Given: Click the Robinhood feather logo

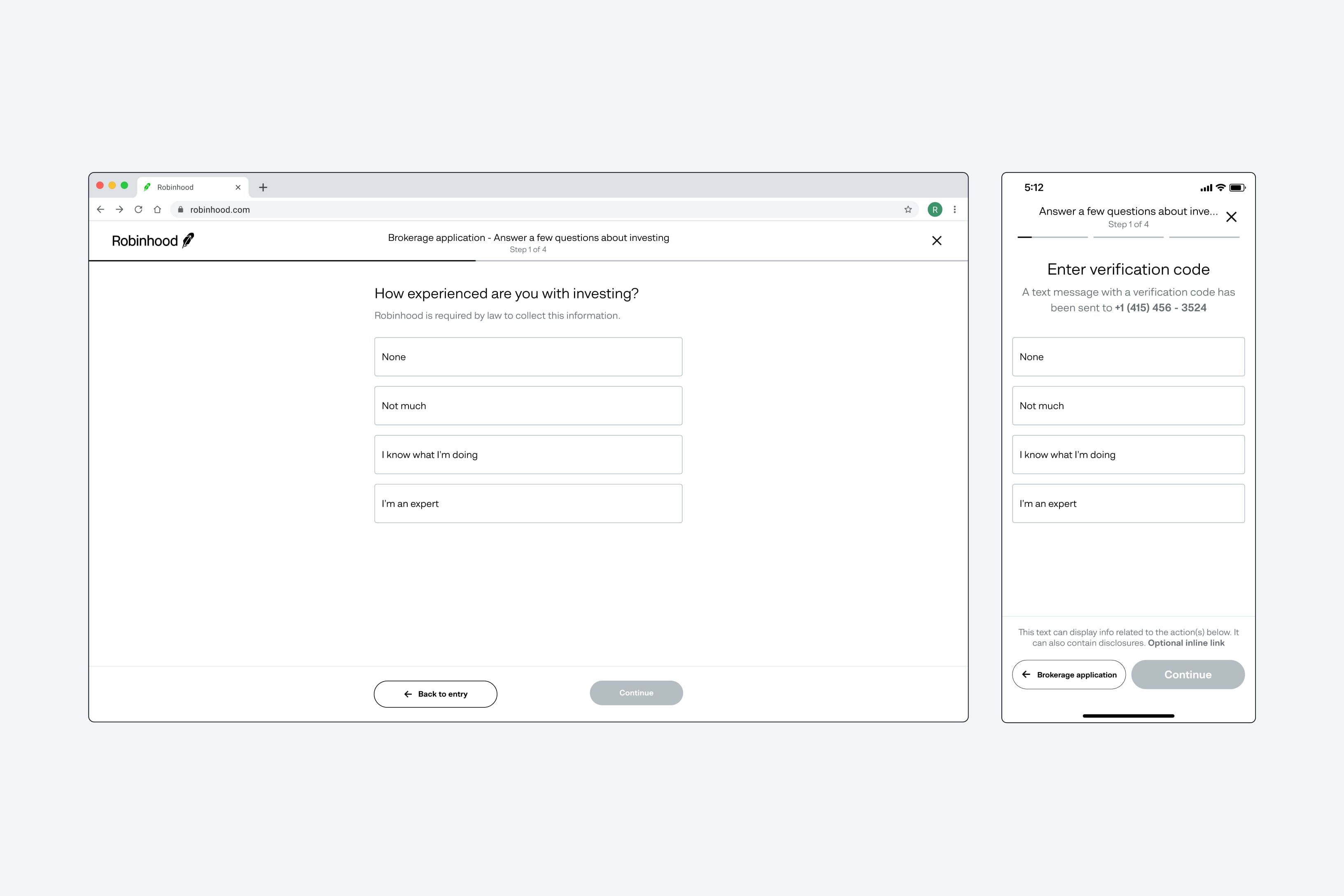Looking at the screenshot, I should [x=153, y=240].
